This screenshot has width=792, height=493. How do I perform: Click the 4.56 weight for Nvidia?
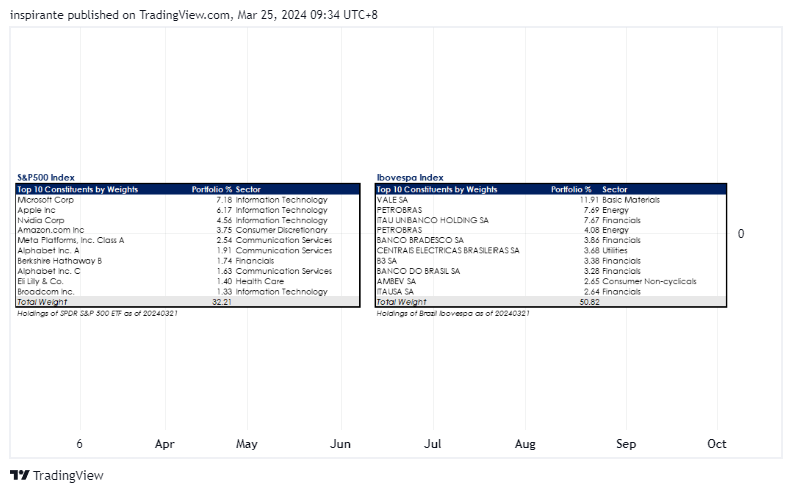[224, 220]
